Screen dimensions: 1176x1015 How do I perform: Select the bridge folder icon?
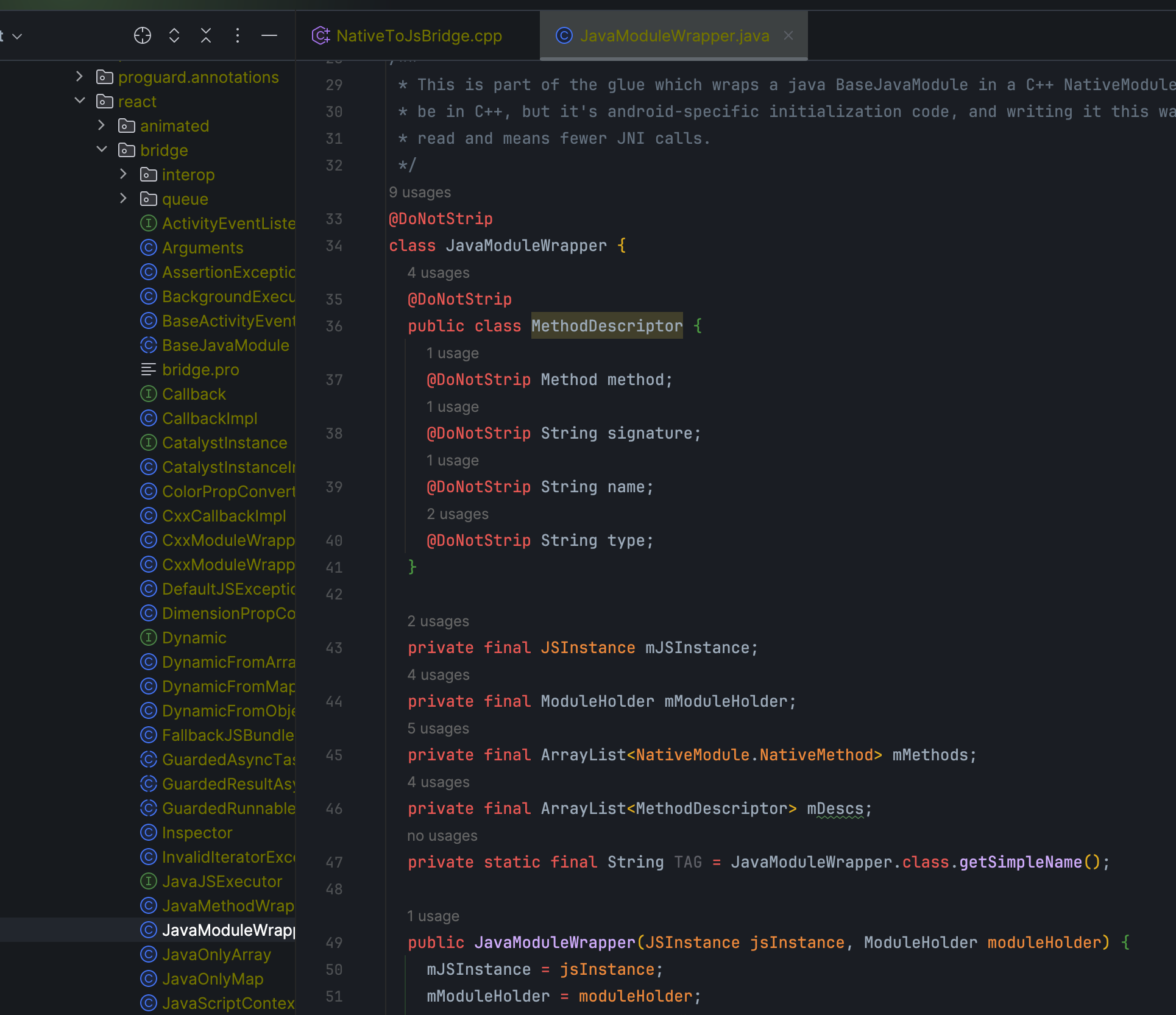127,150
